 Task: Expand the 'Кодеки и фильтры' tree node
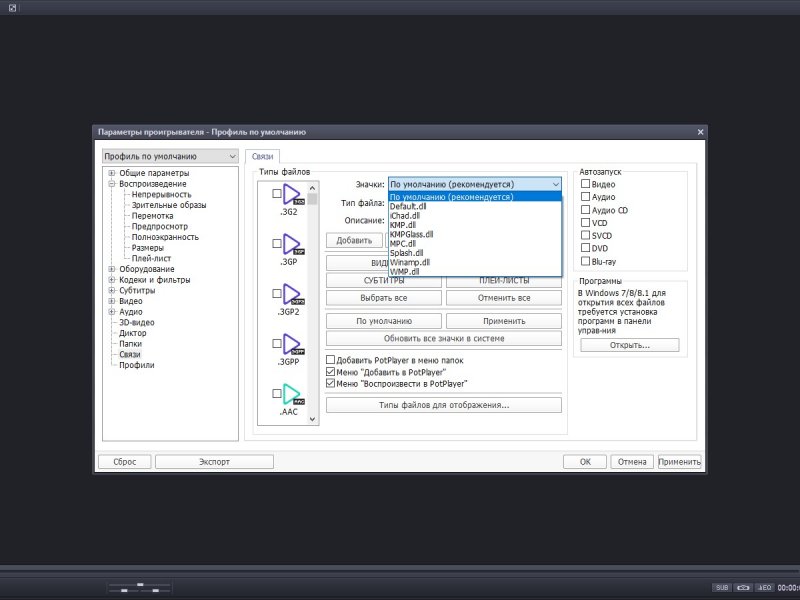coord(112,280)
